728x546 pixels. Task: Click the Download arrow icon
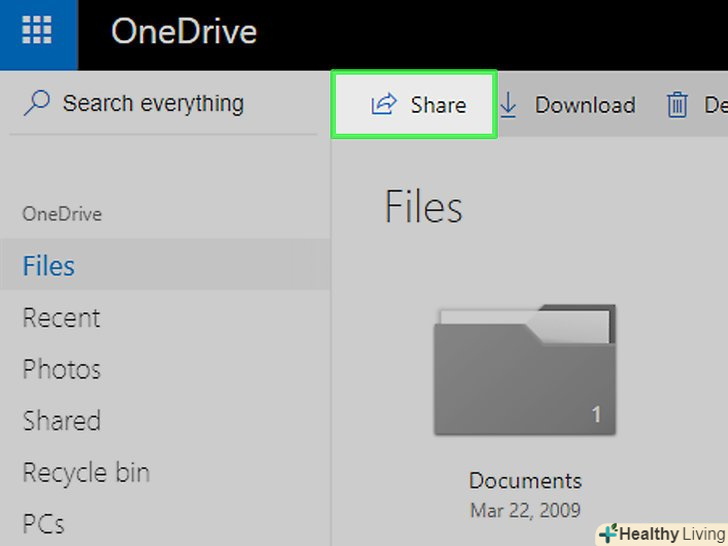pos(508,104)
